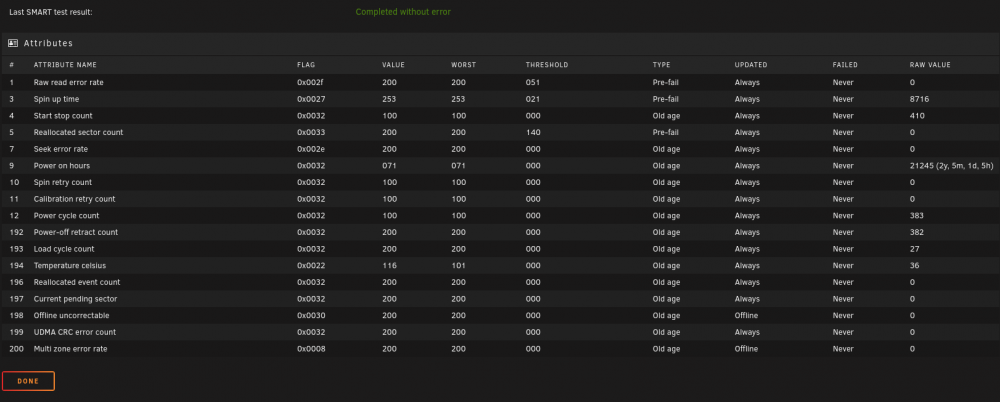Image resolution: width=1000 pixels, height=402 pixels.
Task: Click the 'Last SMART test result:' label
Action: (51, 12)
